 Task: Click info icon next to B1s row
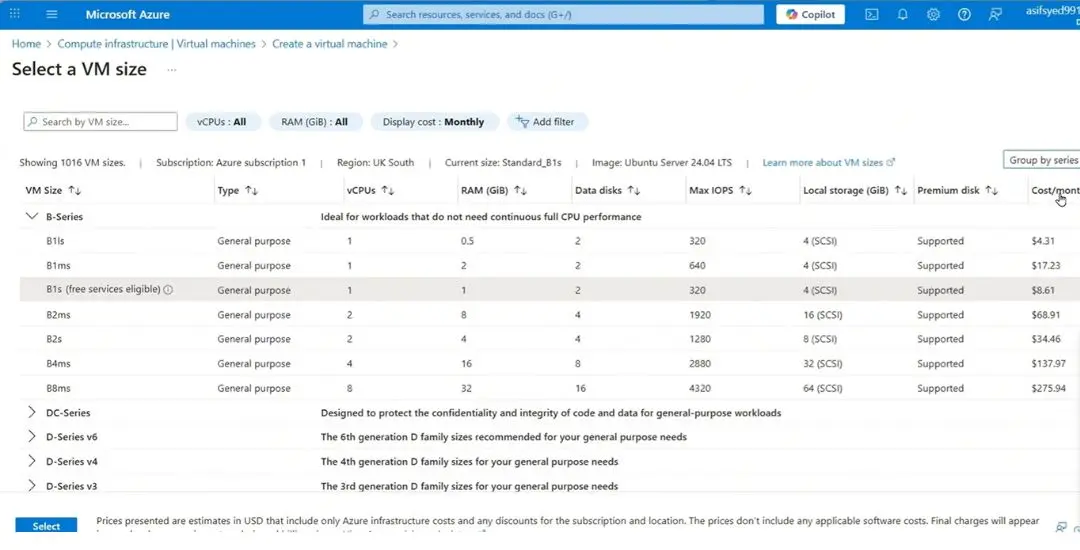pyautogui.click(x=168, y=290)
